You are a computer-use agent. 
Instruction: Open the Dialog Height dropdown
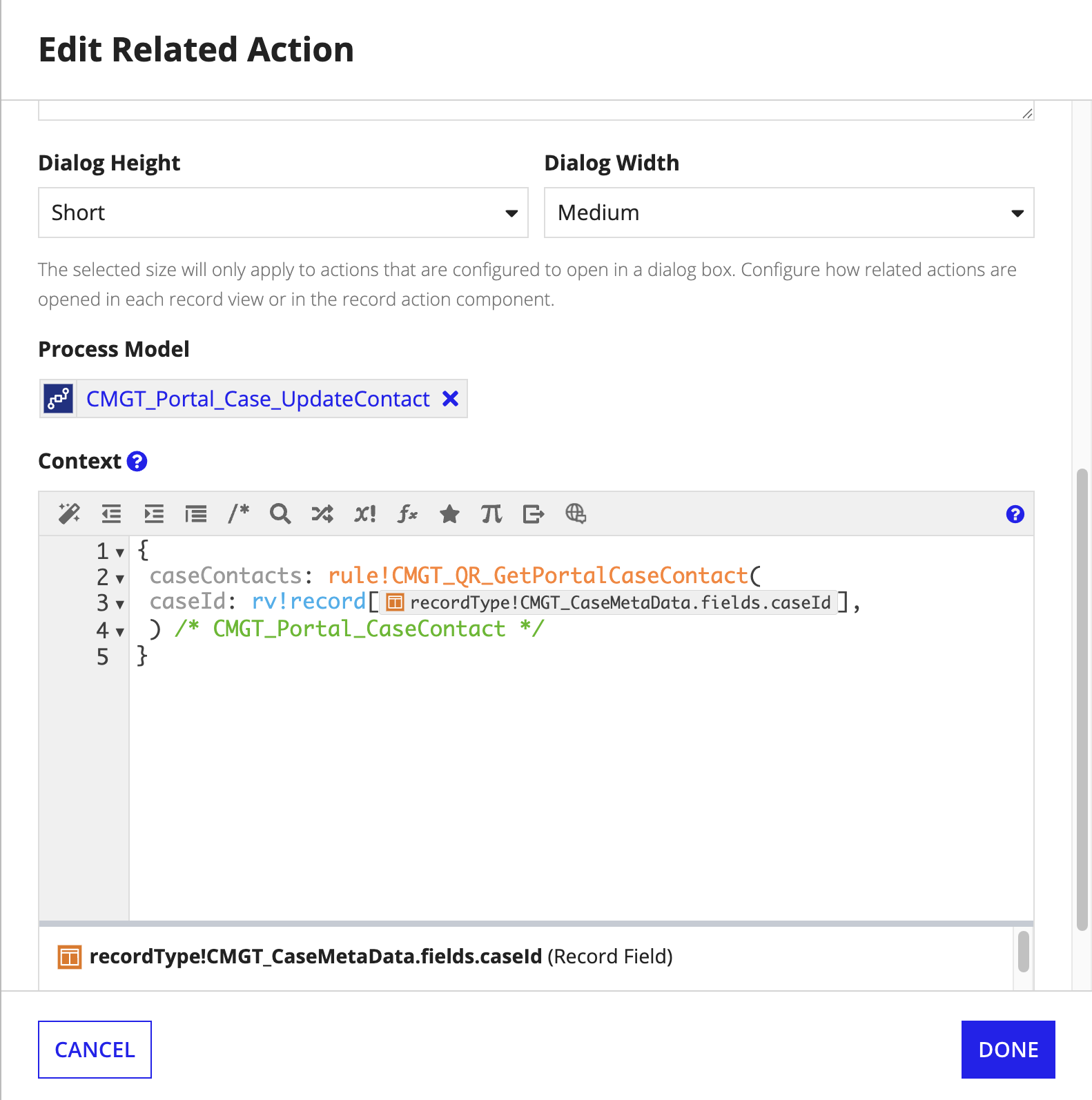point(283,213)
